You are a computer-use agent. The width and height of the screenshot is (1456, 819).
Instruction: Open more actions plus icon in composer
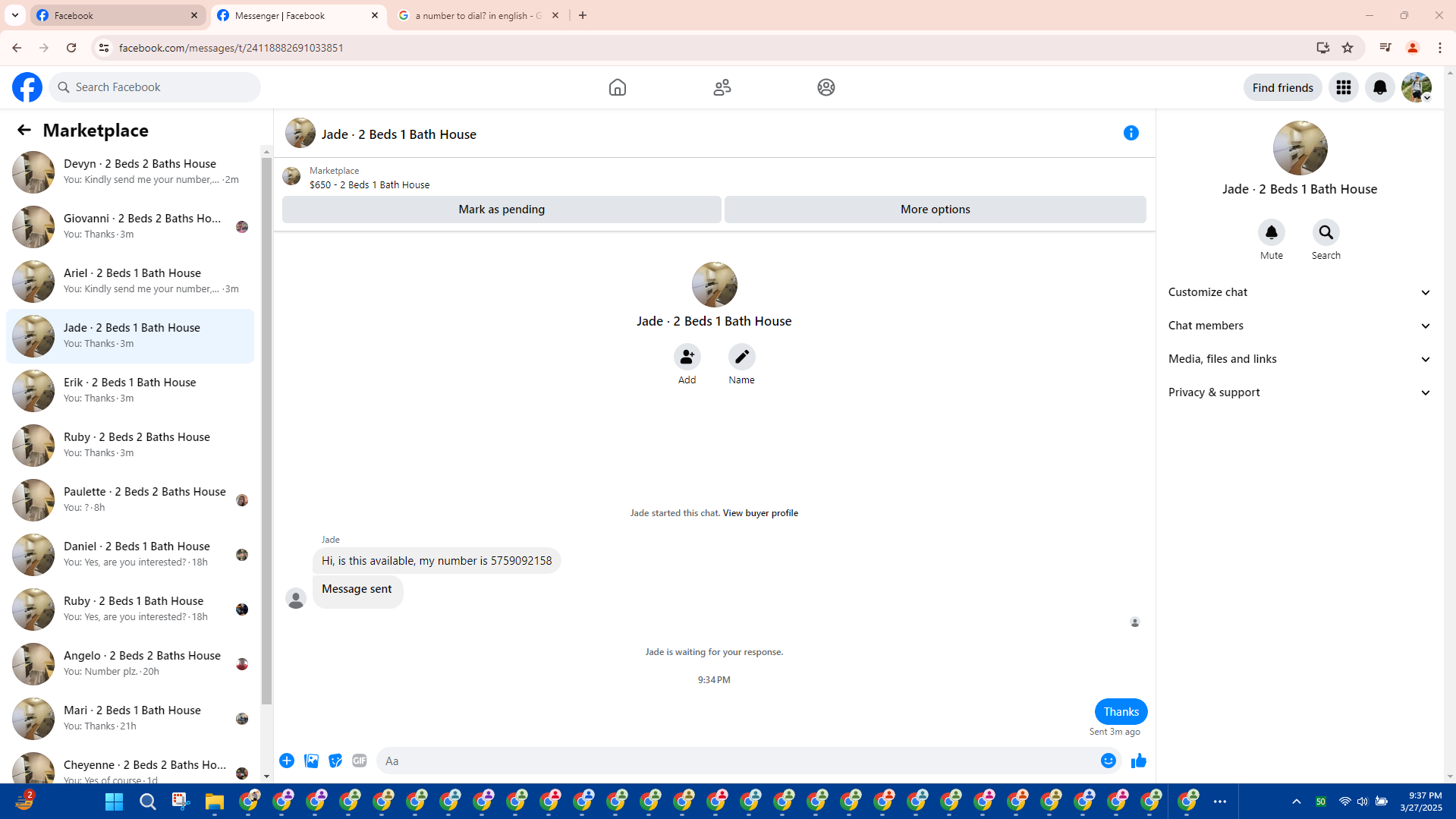click(287, 761)
